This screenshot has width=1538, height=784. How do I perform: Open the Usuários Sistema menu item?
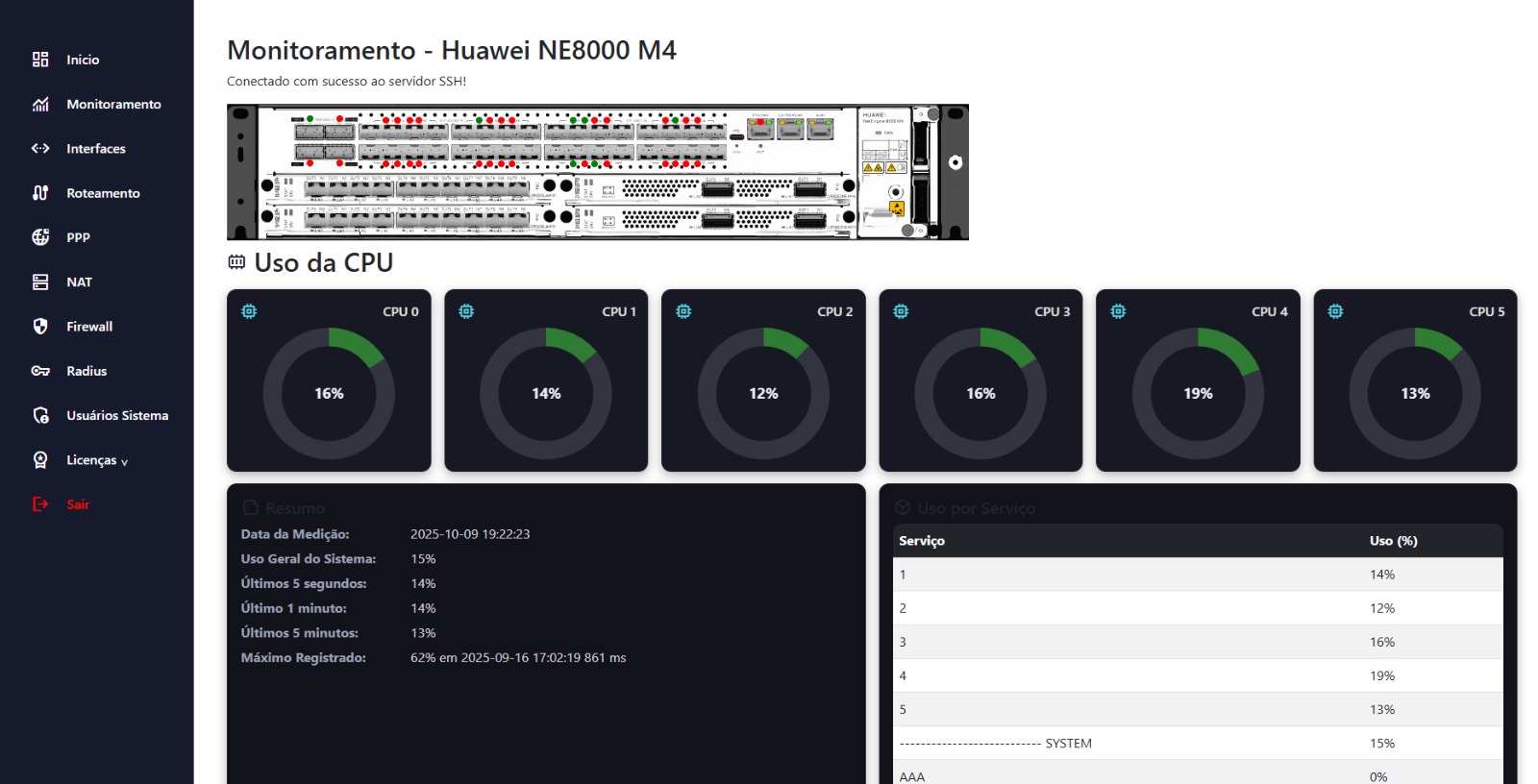[x=116, y=416]
